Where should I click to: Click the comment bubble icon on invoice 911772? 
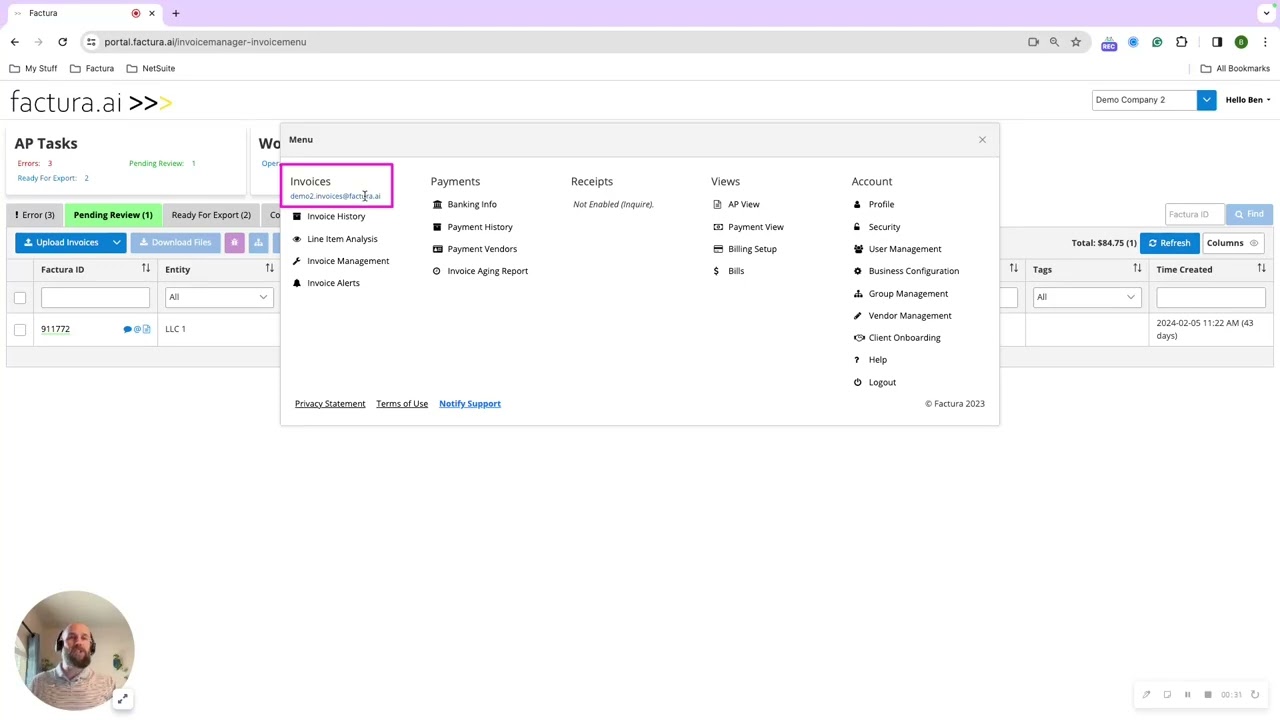(x=127, y=329)
